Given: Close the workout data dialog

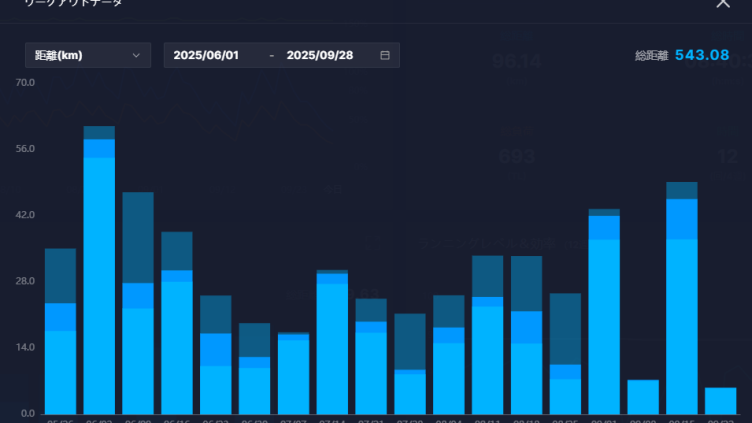Looking at the screenshot, I should click(723, 4).
